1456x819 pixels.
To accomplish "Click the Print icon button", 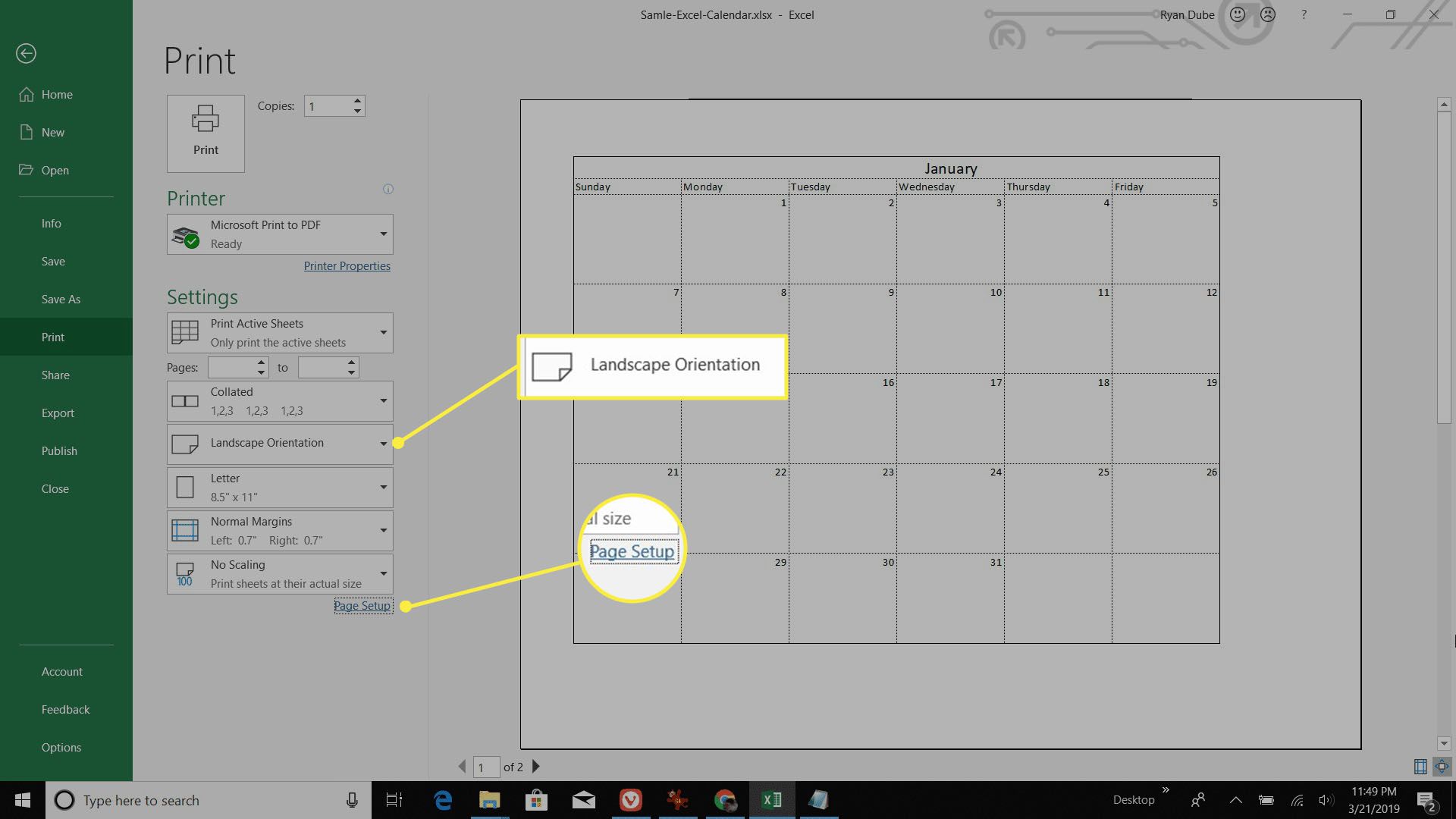I will (x=206, y=128).
